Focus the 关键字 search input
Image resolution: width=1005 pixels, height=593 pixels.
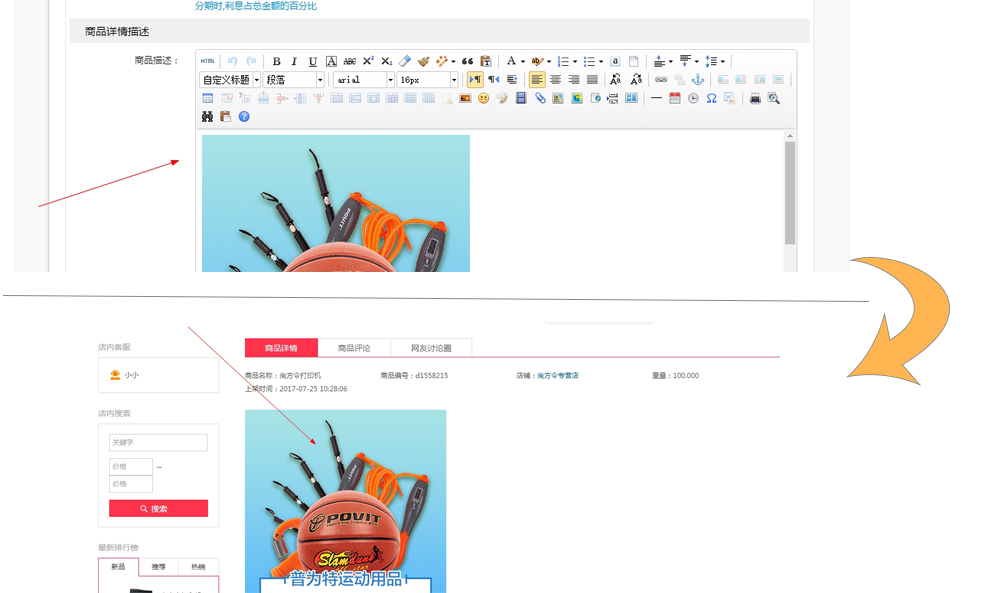tap(158, 442)
